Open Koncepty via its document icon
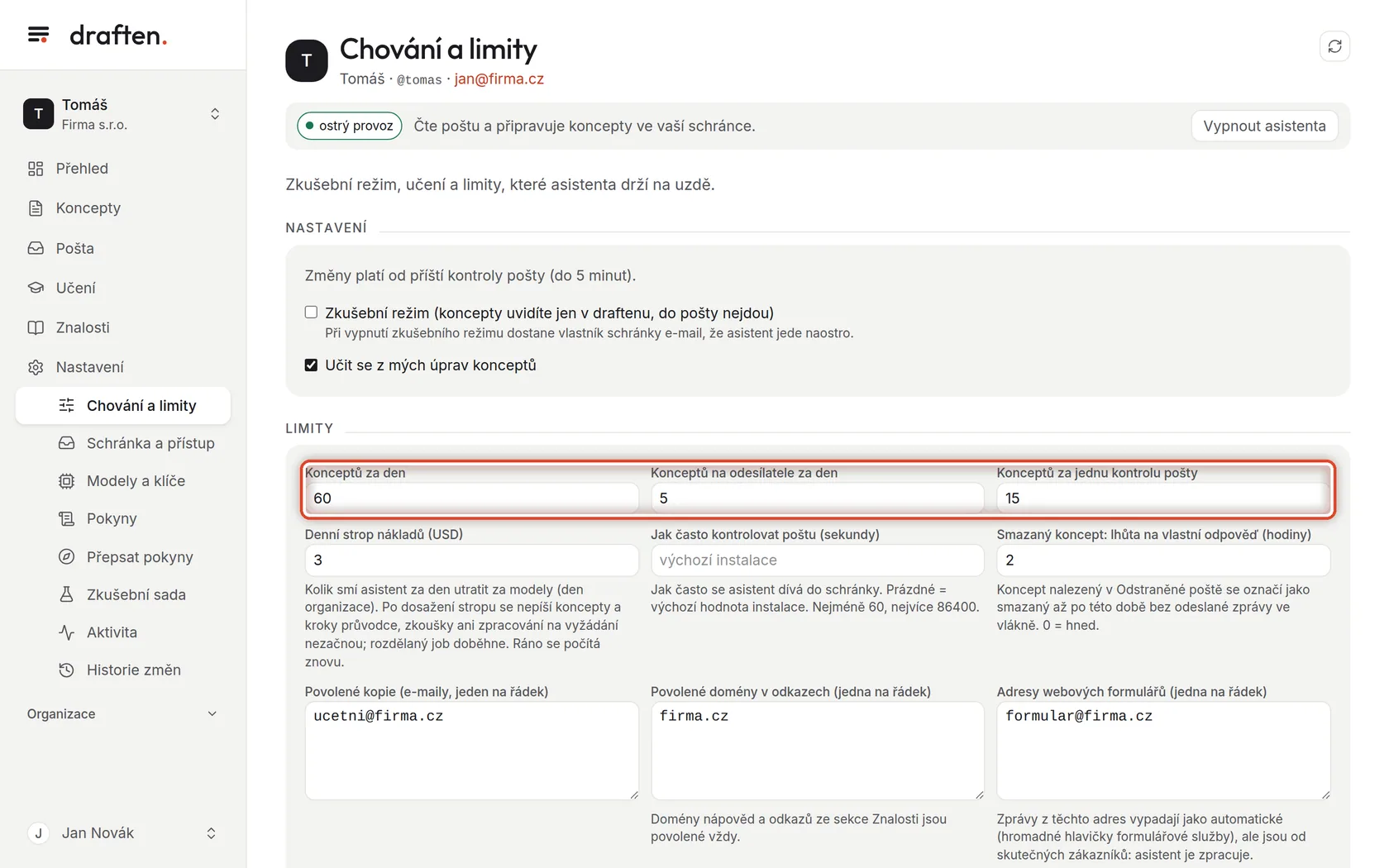The image size is (1389, 868). 36,208
